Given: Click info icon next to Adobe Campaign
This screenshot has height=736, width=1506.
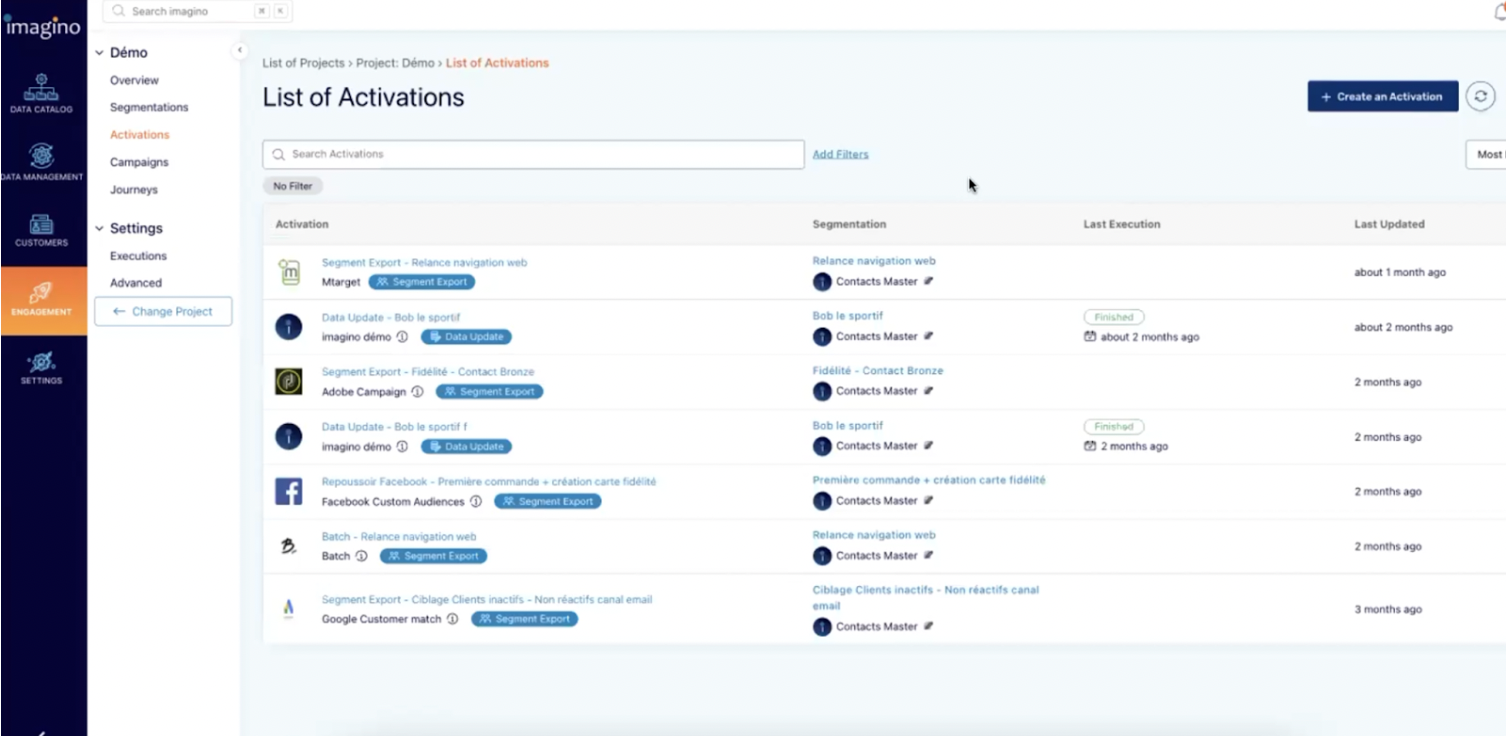Looking at the screenshot, I should pos(417,392).
